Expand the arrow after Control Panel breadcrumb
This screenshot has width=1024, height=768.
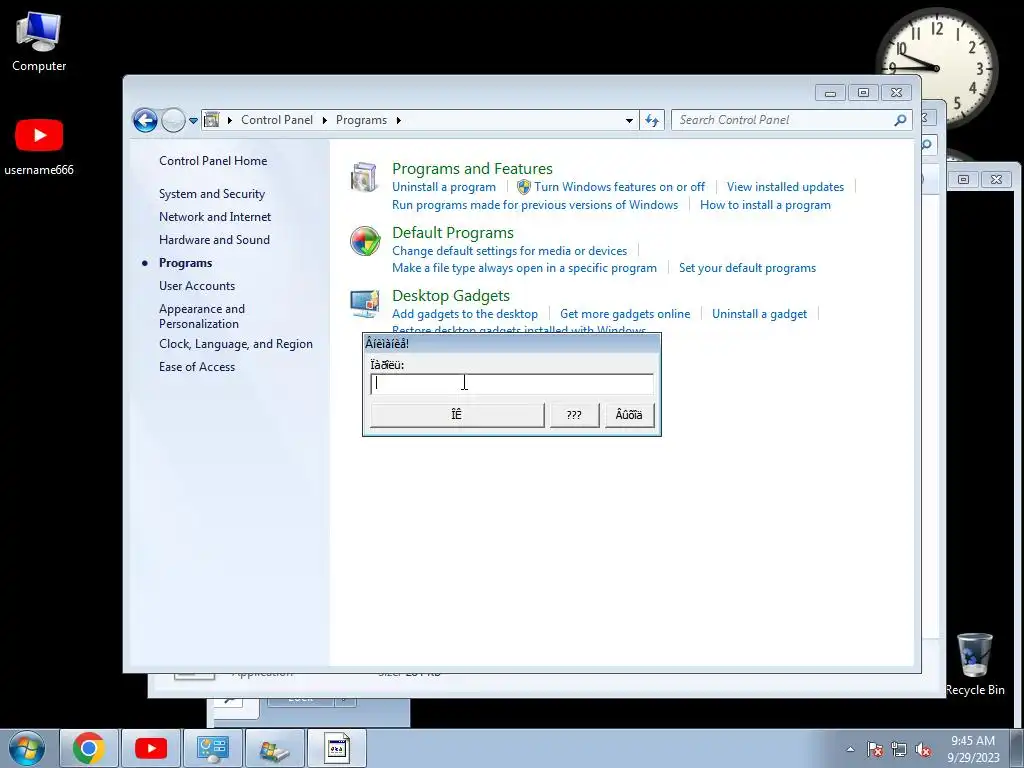tap(325, 120)
